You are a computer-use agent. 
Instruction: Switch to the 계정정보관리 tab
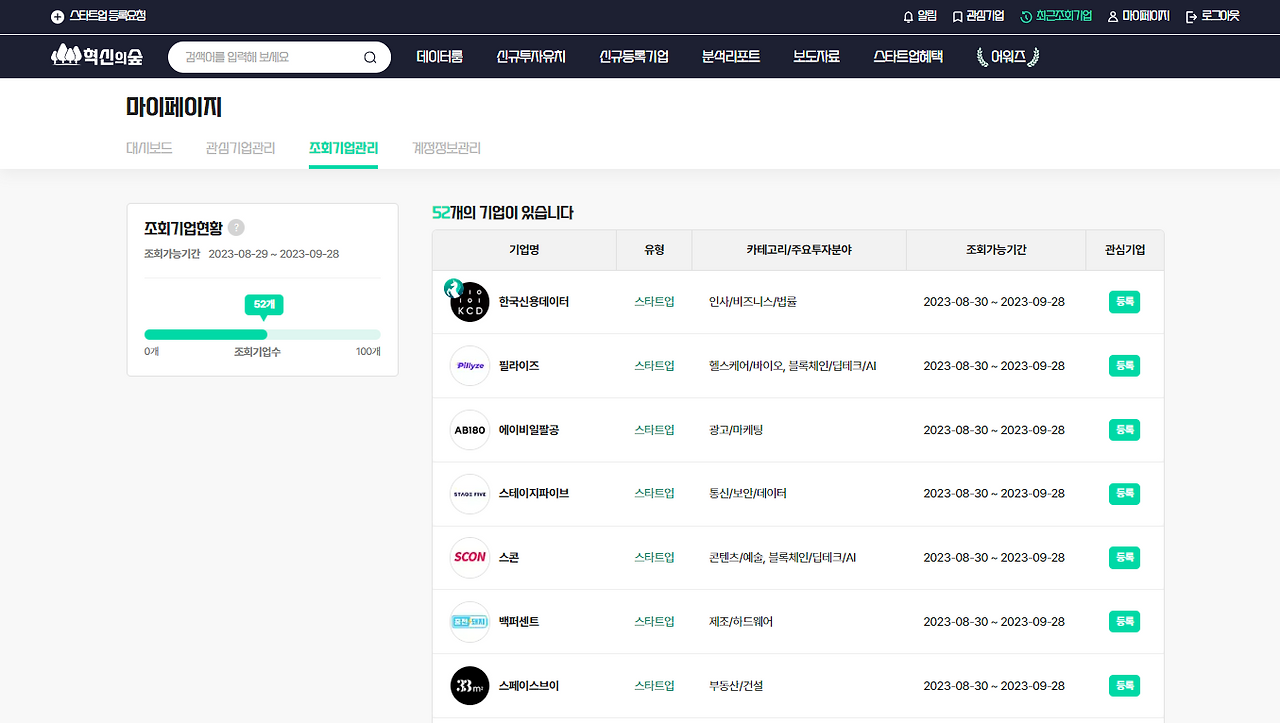[446, 148]
